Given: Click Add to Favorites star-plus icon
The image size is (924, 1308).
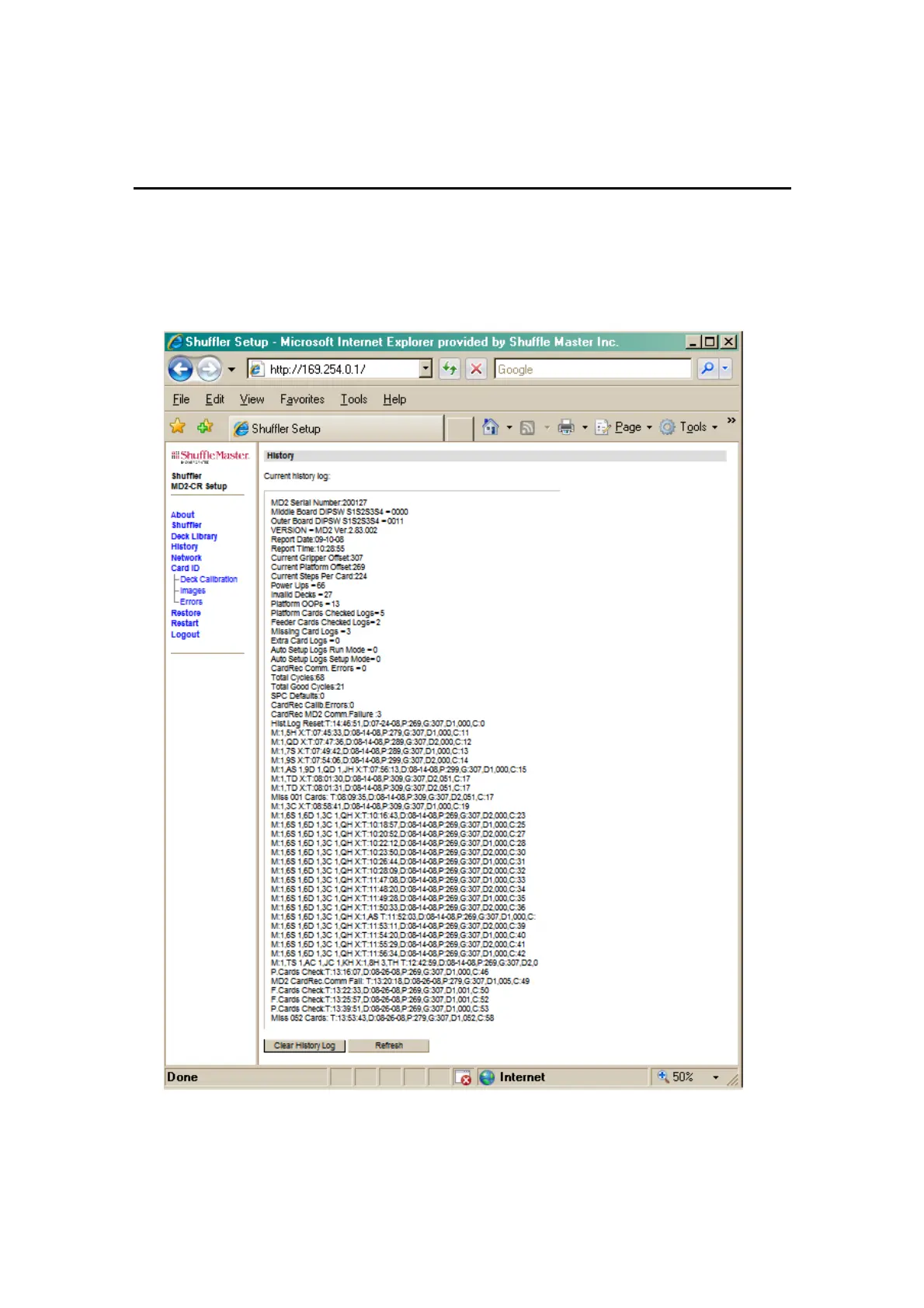Looking at the screenshot, I should click(205, 426).
